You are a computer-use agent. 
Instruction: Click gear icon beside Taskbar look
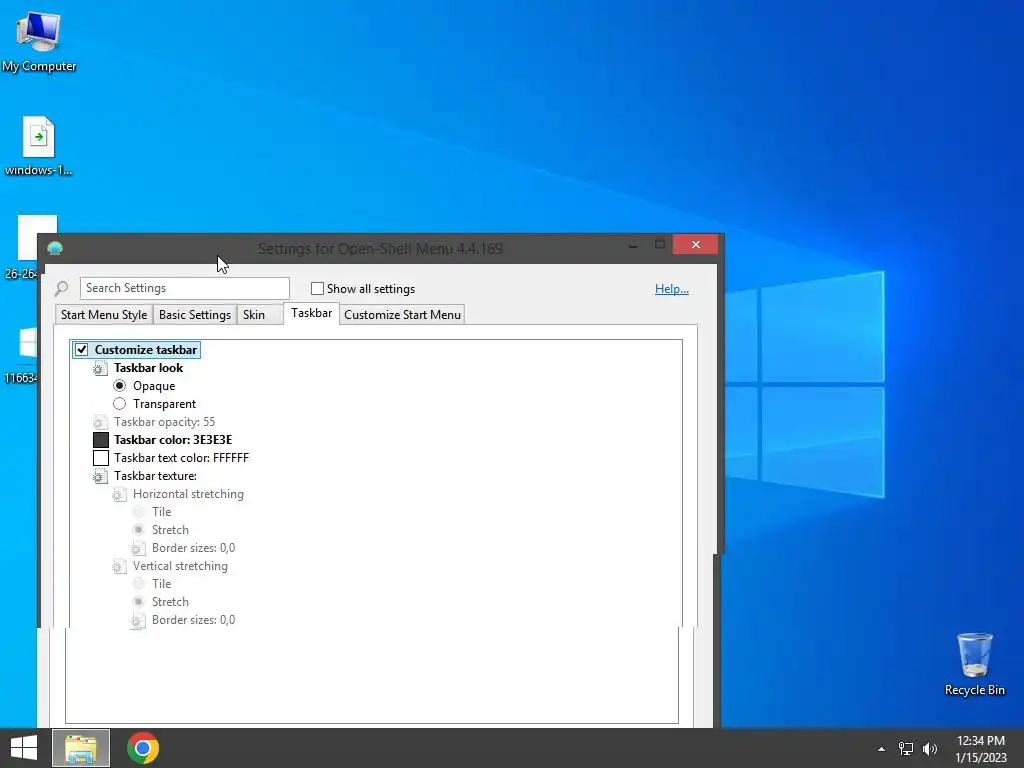coord(100,368)
